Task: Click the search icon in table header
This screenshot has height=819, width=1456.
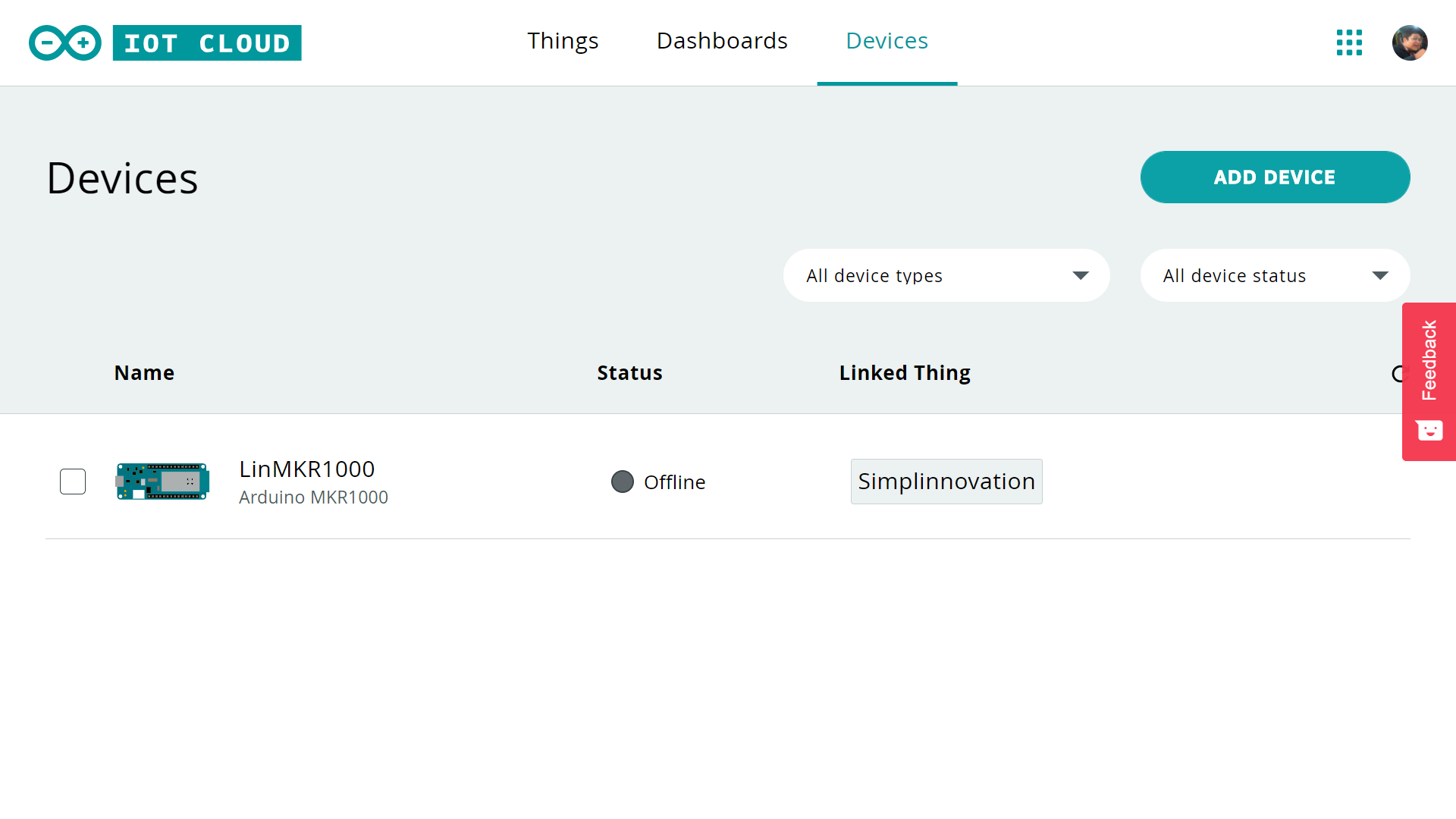Action: click(x=1398, y=374)
